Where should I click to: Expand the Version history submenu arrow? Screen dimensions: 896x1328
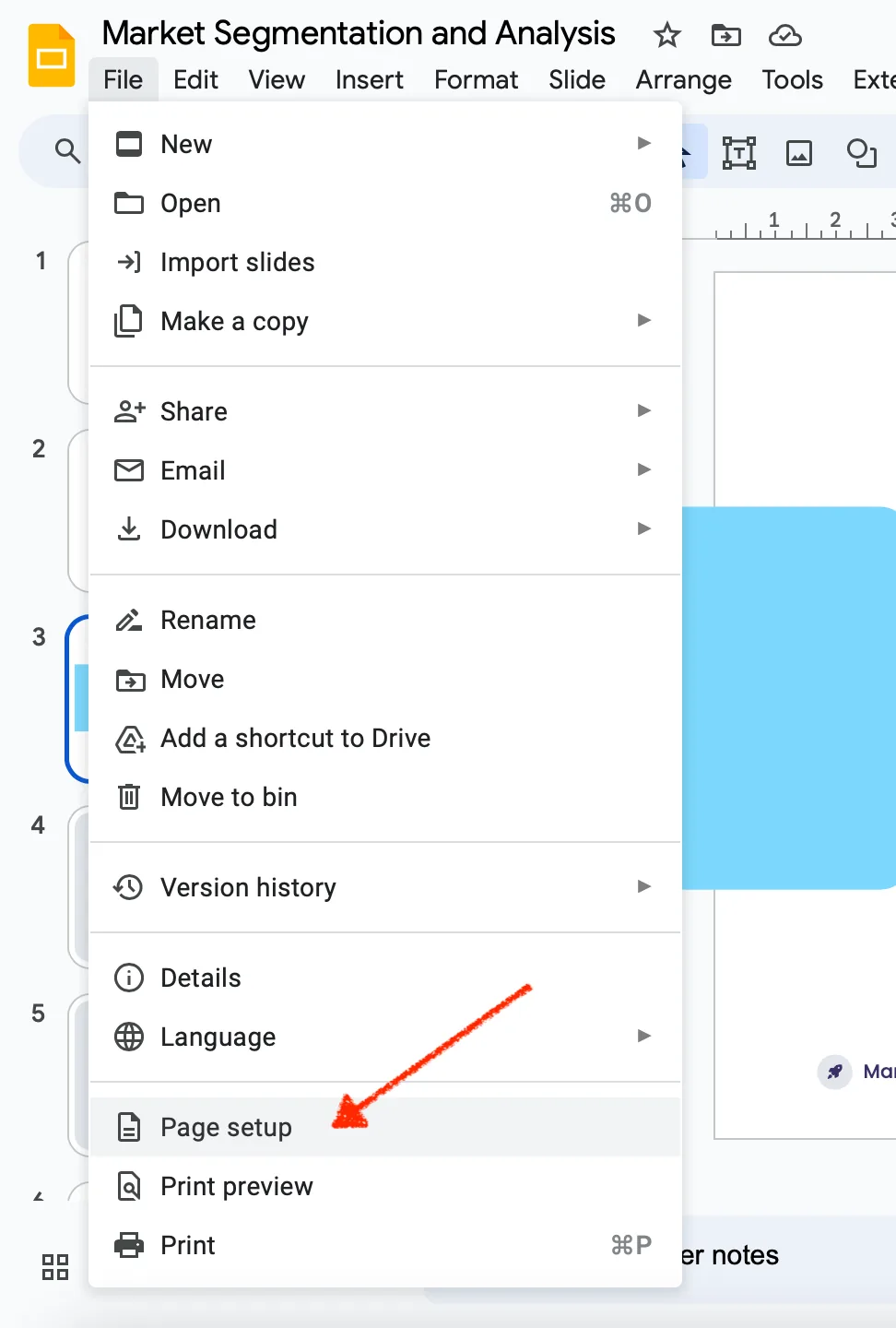644,886
